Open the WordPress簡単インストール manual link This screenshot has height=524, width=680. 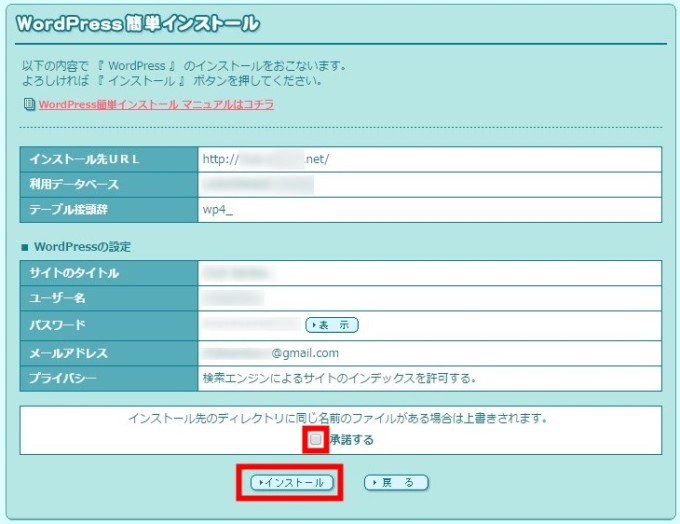coord(156,104)
